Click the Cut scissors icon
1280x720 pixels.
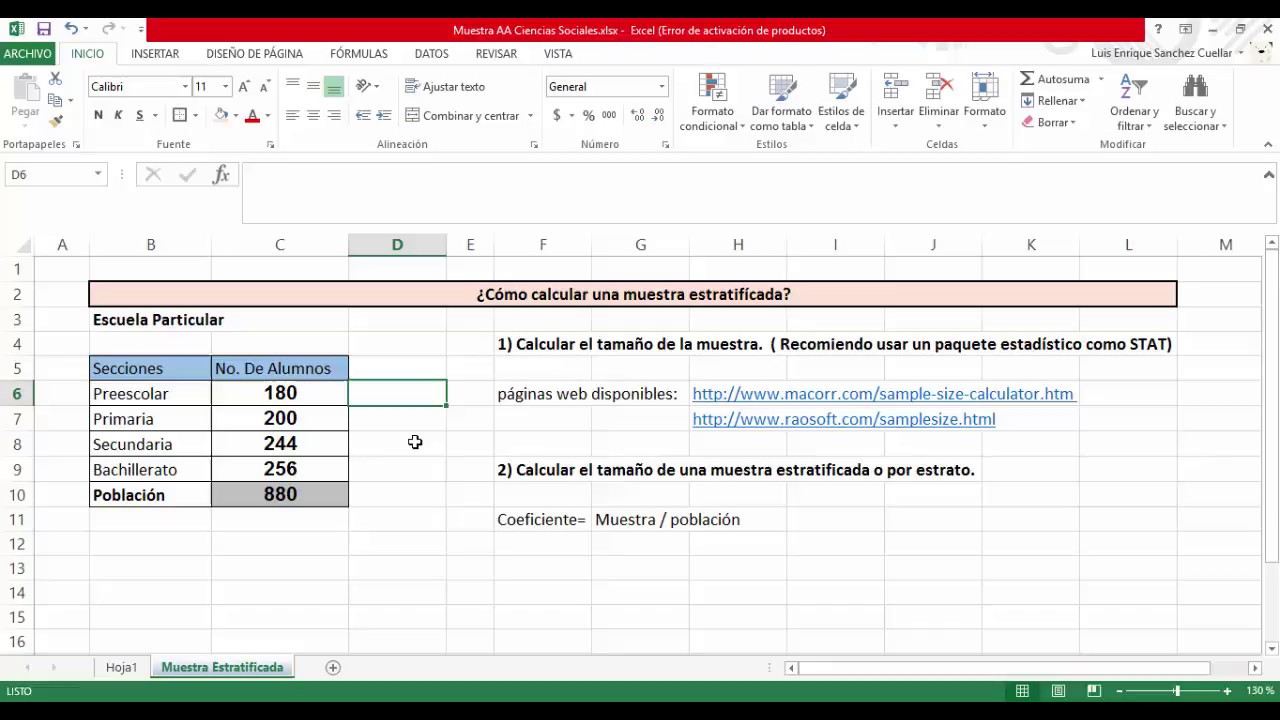[55, 79]
